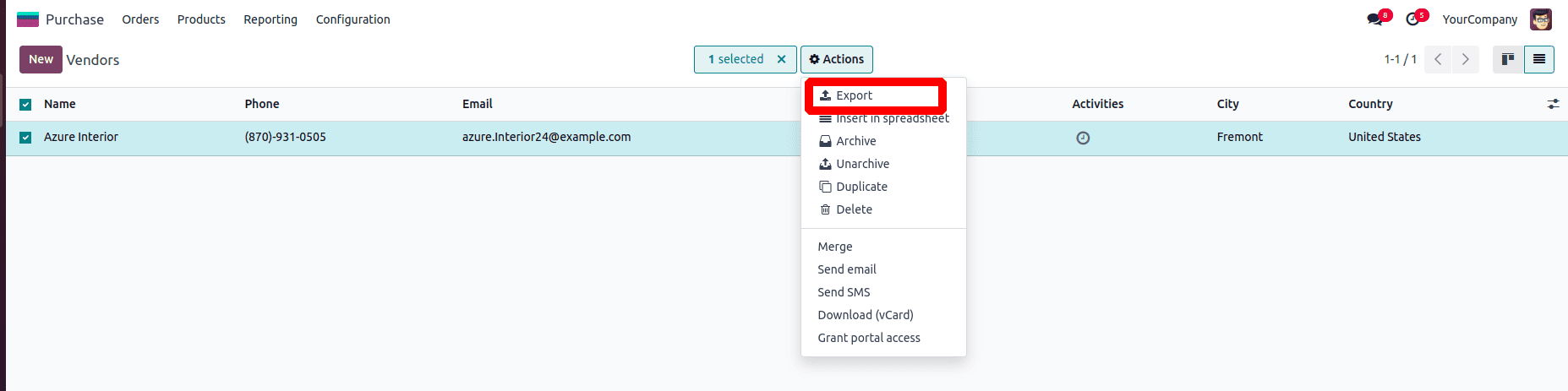Sort by Phone column header
The height and width of the screenshot is (391, 1568).
coord(262,104)
